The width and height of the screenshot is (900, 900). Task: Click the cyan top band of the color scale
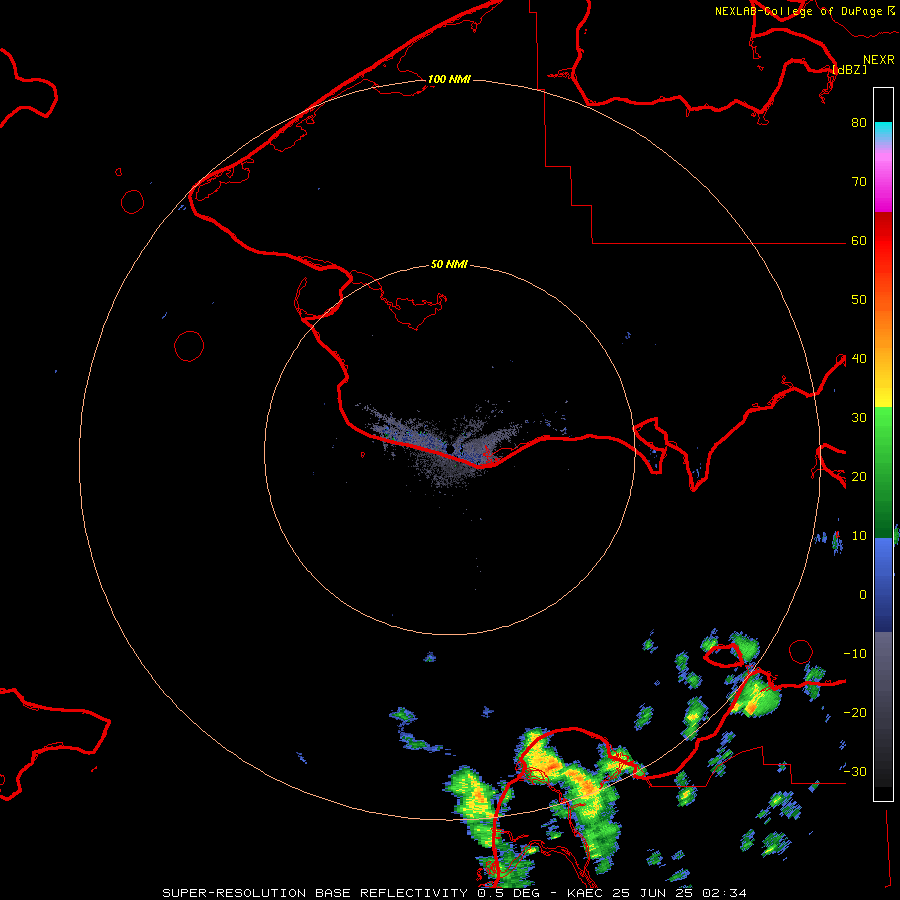[883, 131]
